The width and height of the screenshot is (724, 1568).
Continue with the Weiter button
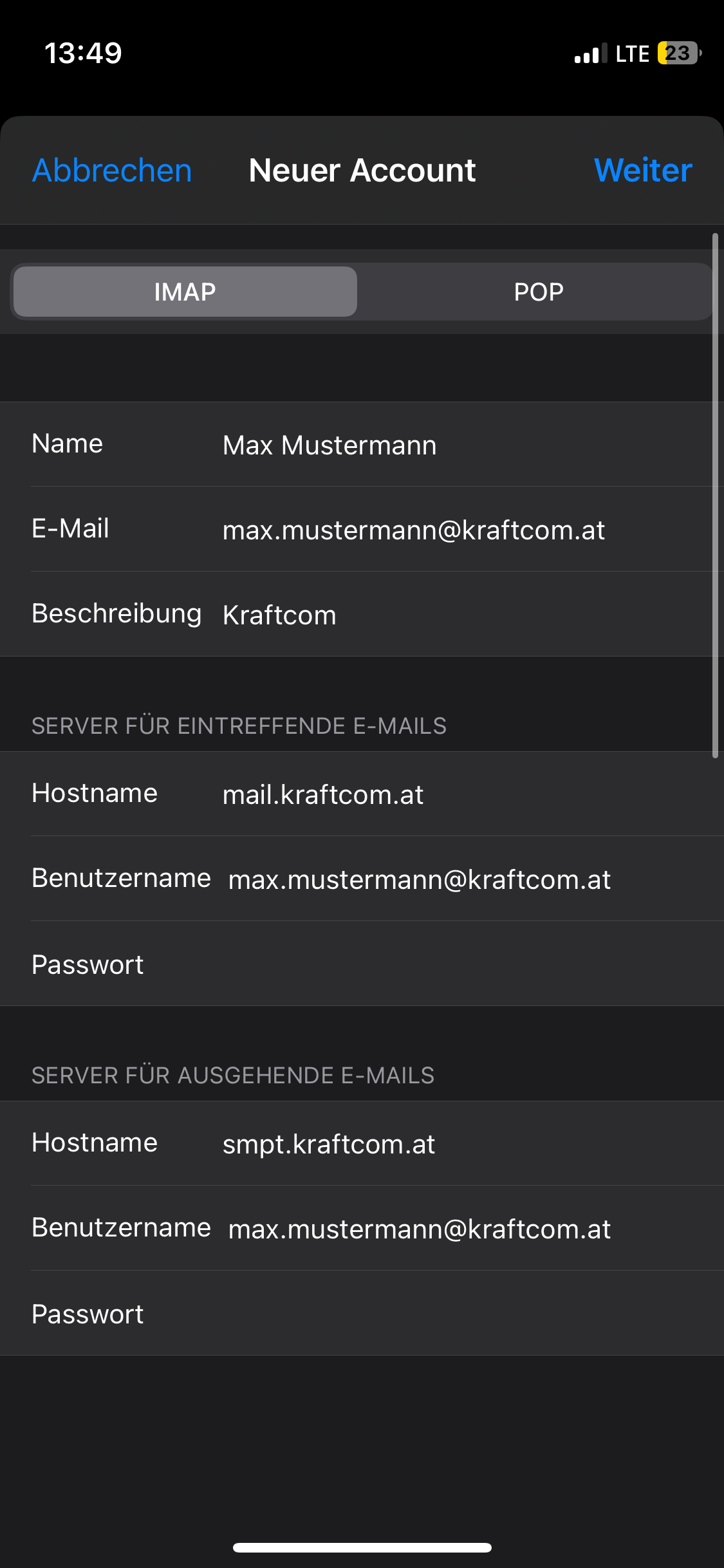[x=643, y=171]
